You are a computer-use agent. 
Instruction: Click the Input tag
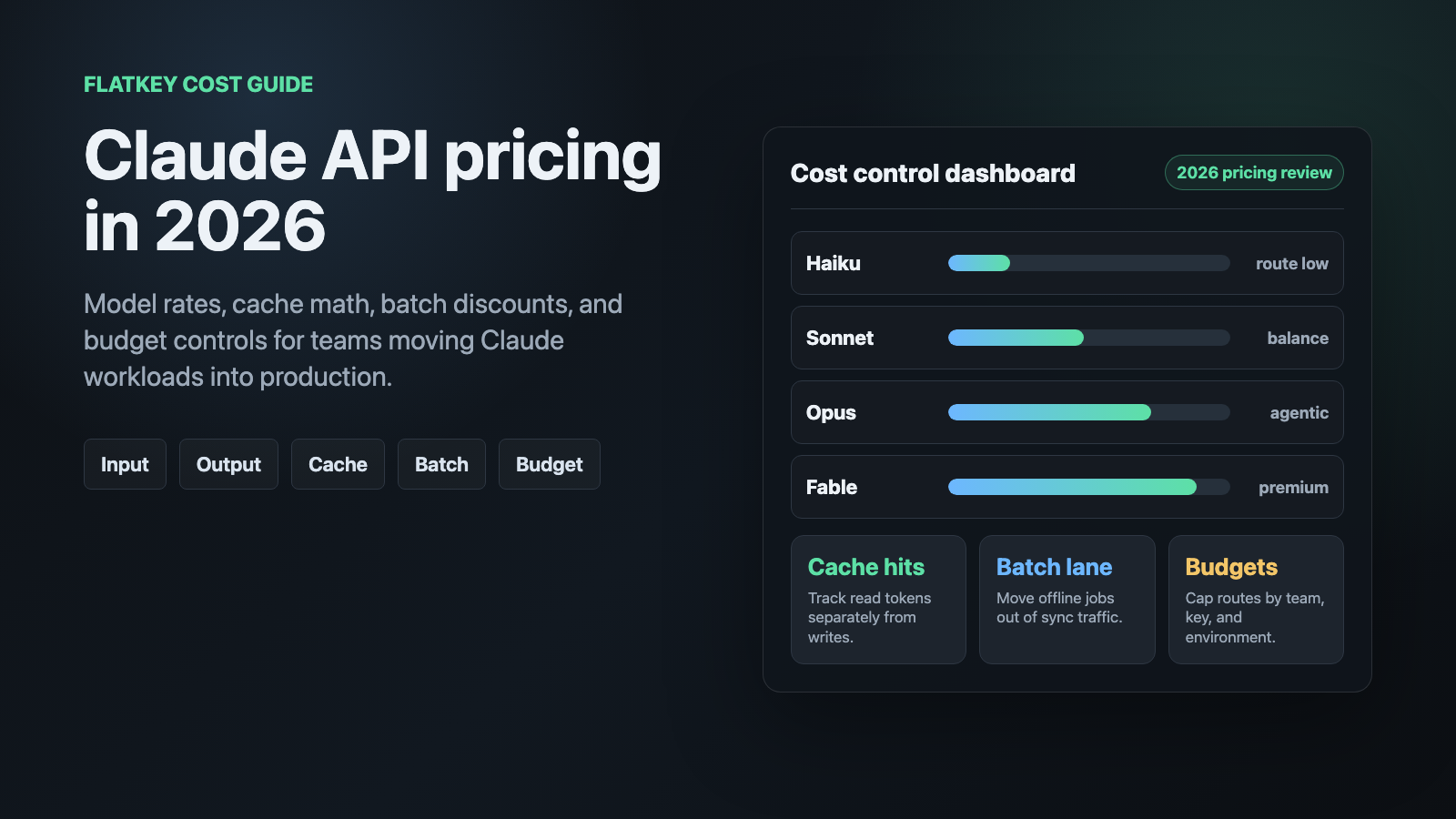[x=125, y=464]
